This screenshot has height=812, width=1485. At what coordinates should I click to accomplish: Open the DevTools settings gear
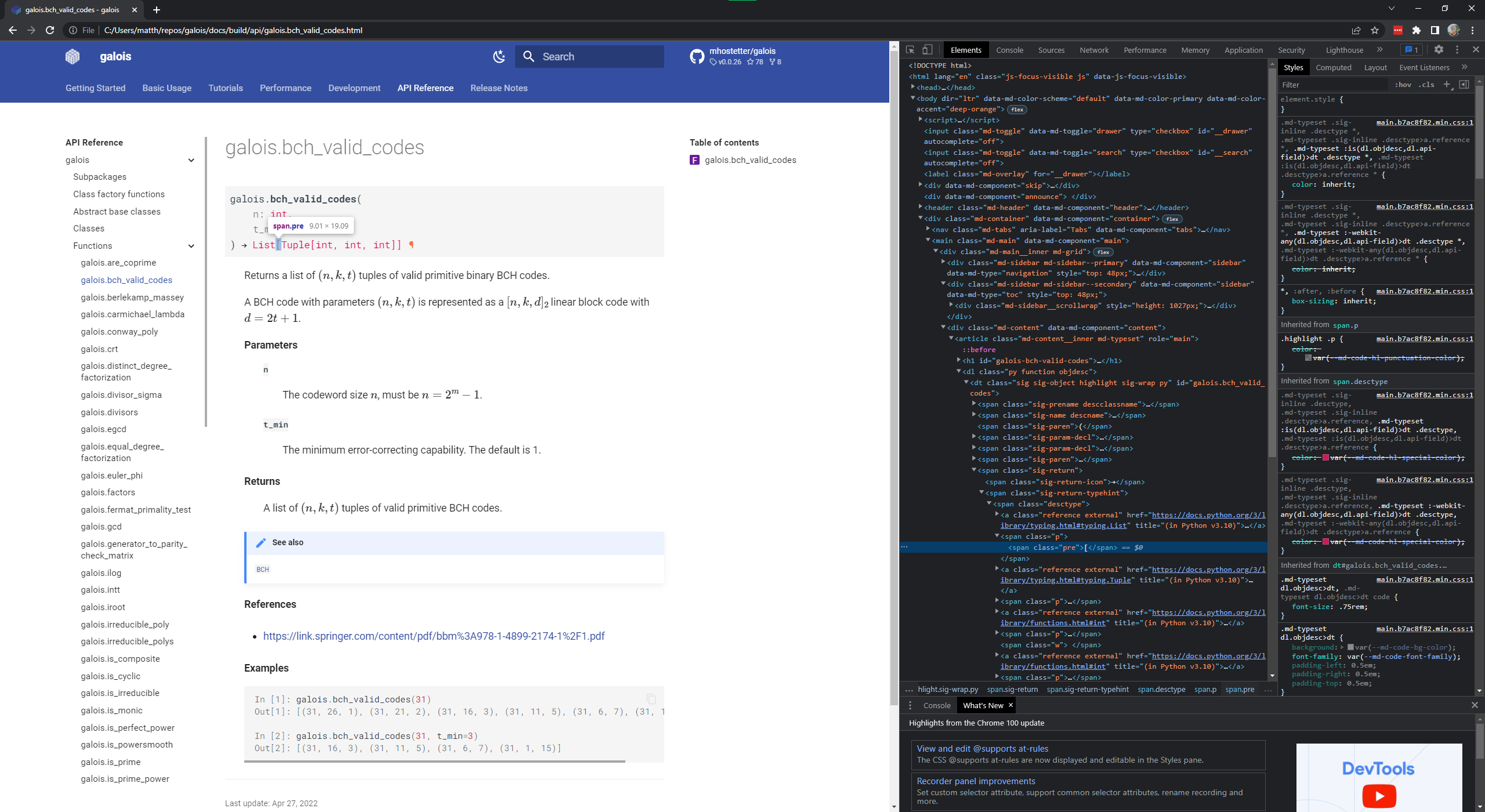1439,49
